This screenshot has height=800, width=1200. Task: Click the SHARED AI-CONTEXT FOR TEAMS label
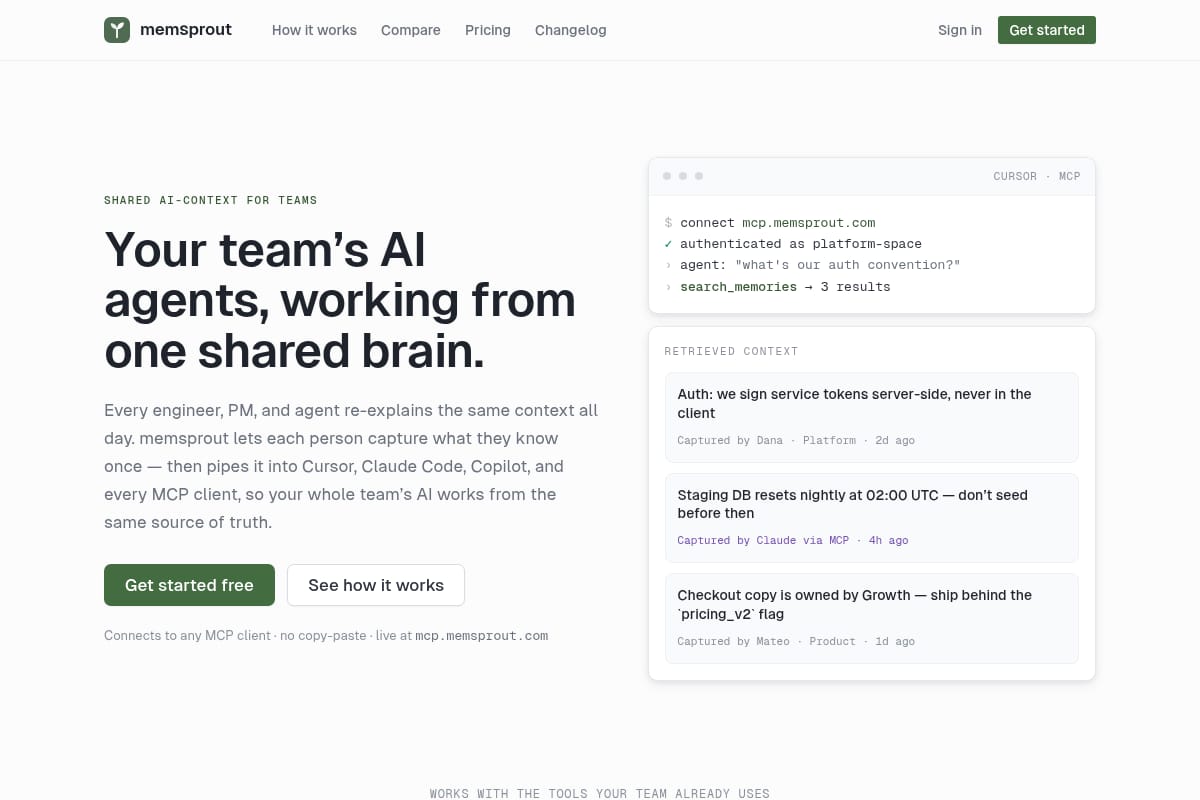click(x=211, y=200)
